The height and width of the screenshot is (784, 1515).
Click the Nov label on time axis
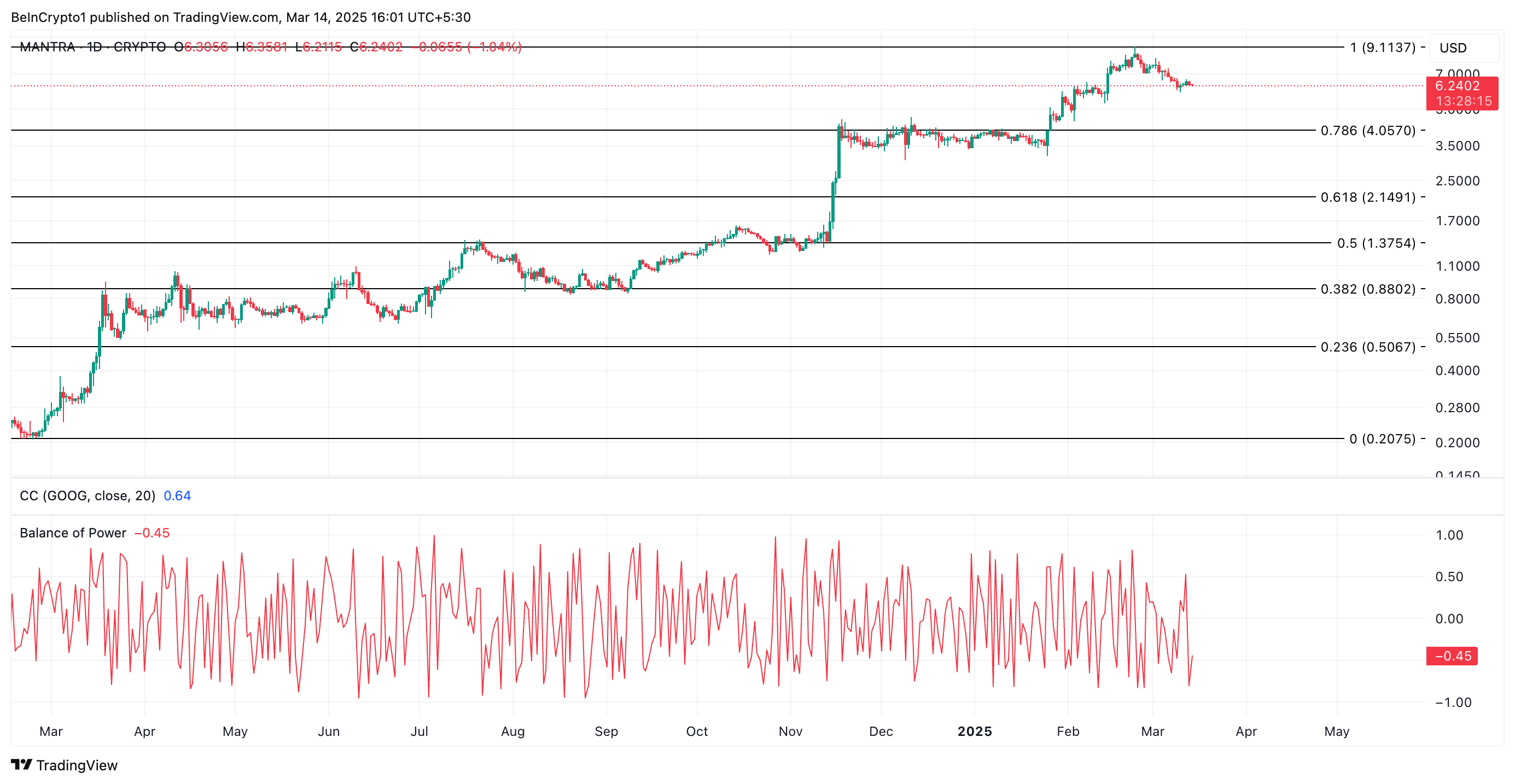[x=790, y=731]
